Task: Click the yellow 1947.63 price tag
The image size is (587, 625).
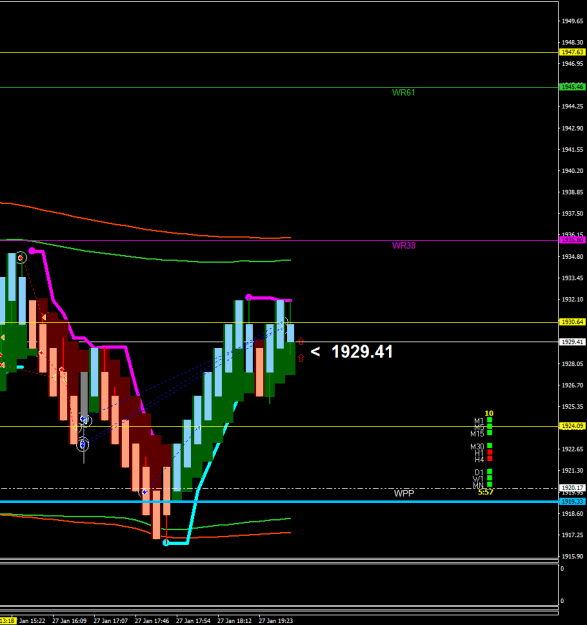Action: click(572, 52)
